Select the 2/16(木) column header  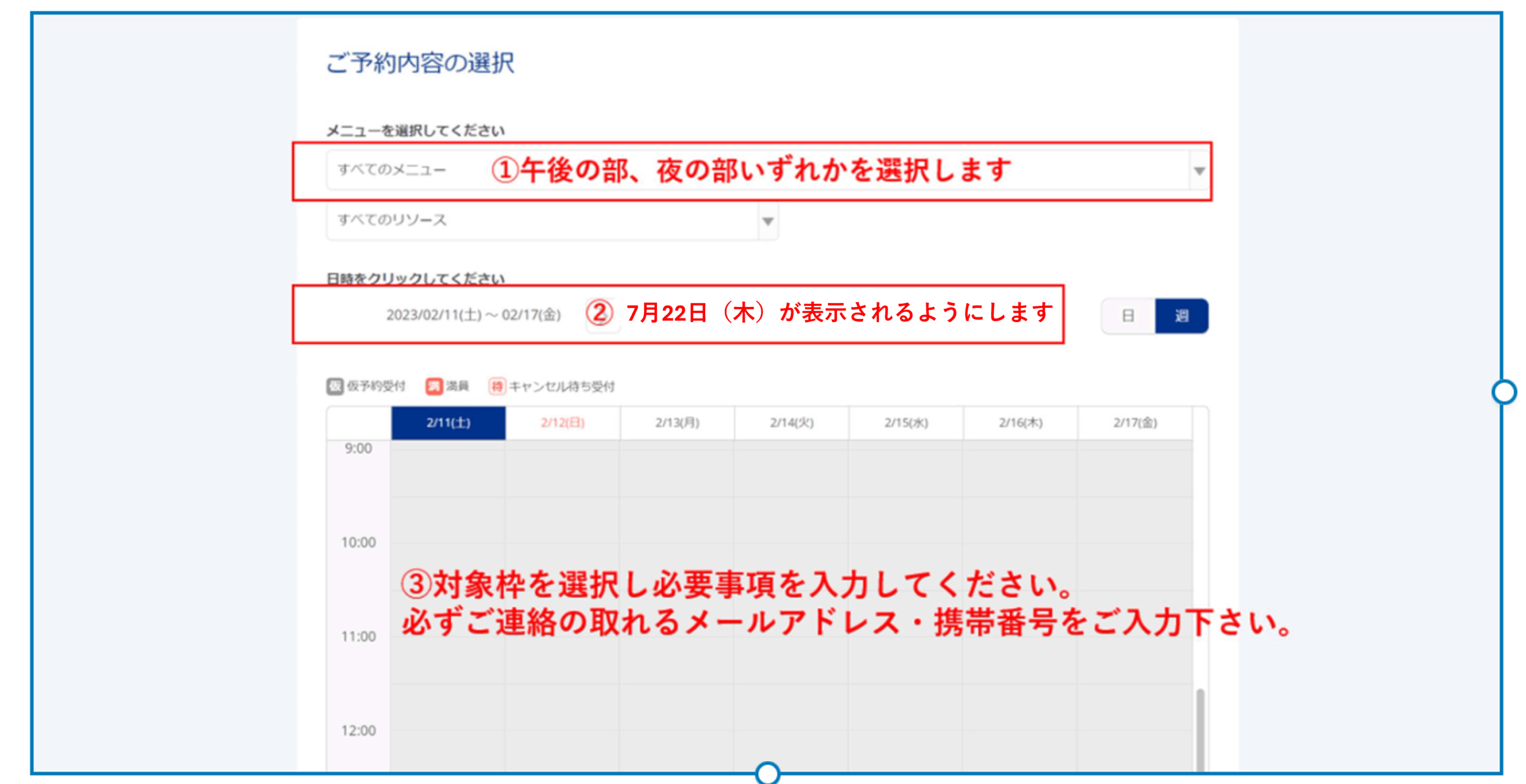[1021, 423]
